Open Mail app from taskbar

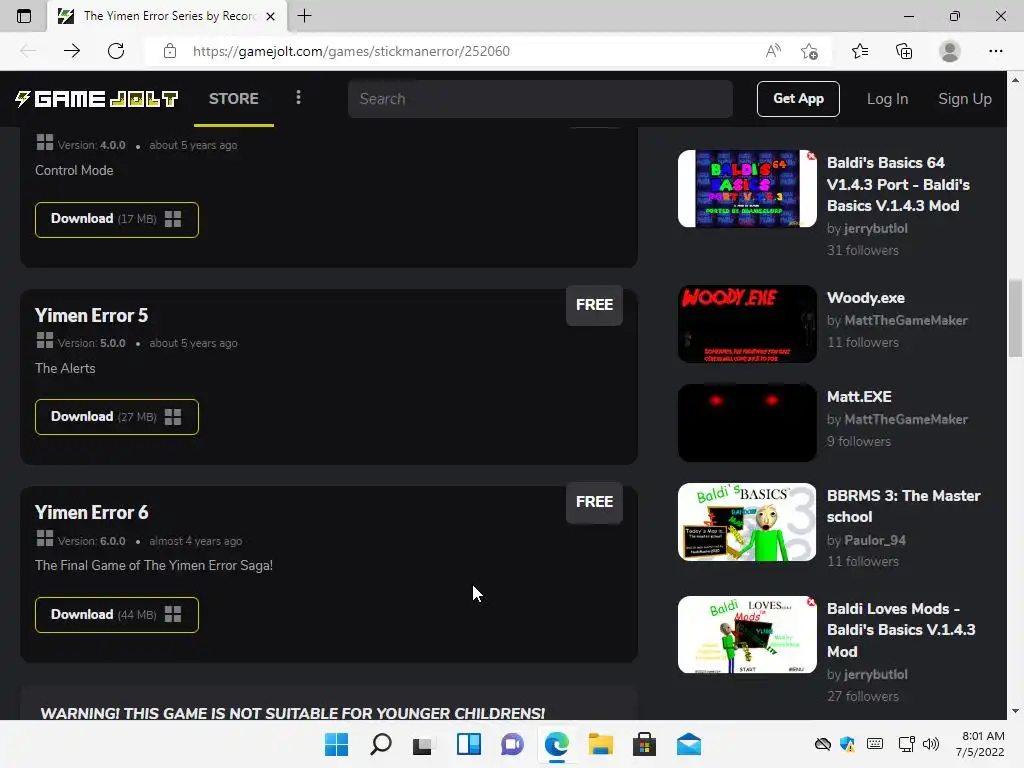[689, 744]
